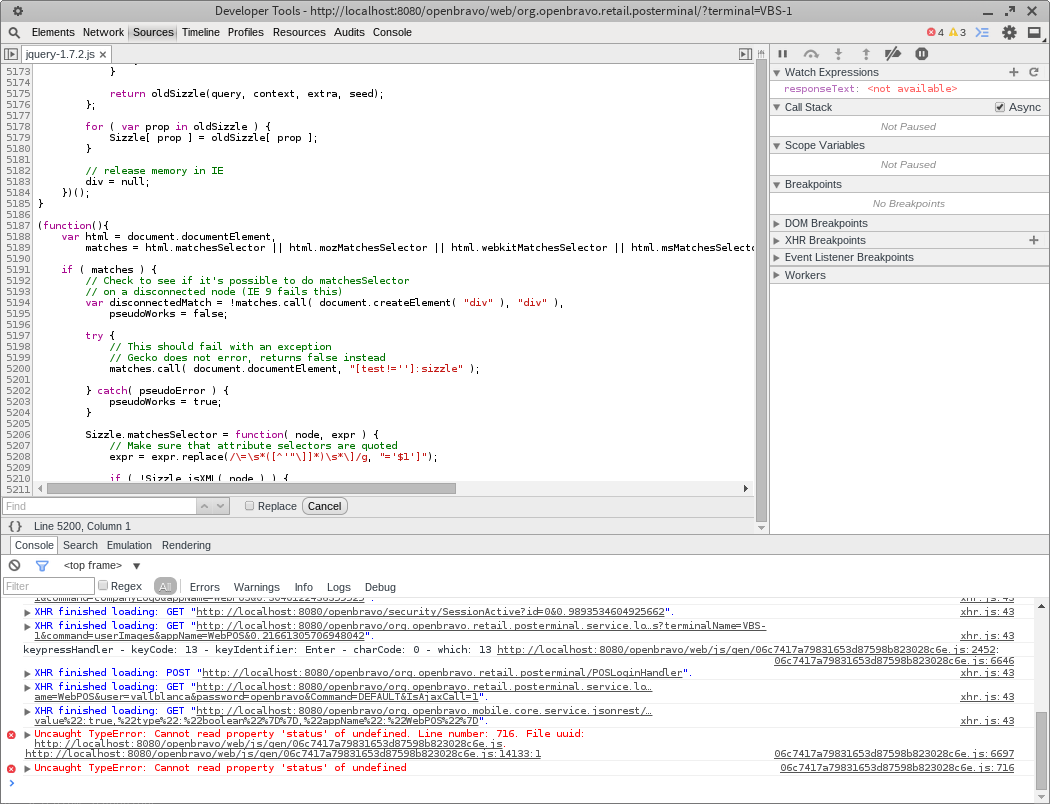Switch to the Network panel

click(x=103, y=32)
